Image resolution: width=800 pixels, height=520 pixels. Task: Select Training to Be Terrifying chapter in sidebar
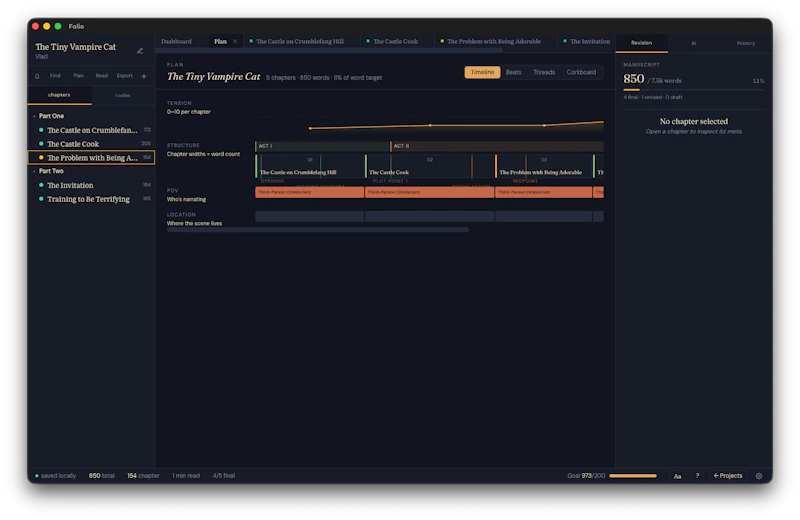tap(91, 199)
